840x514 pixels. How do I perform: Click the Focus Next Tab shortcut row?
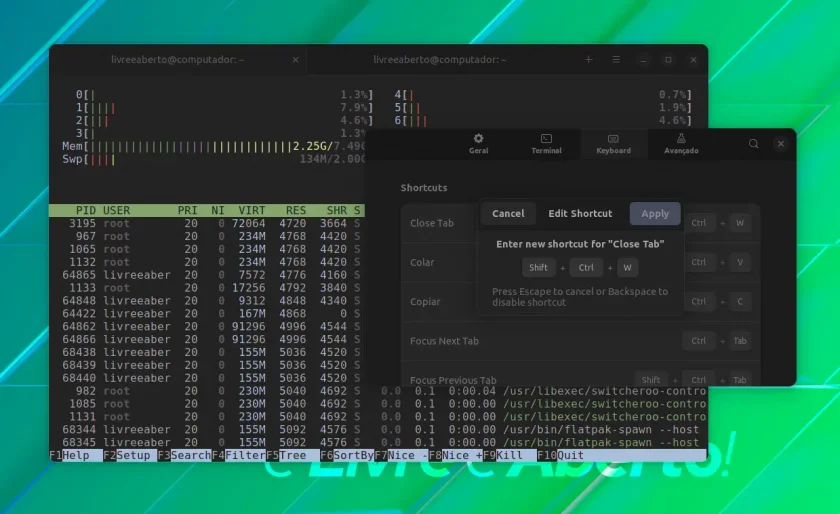[x=580, y=341]
